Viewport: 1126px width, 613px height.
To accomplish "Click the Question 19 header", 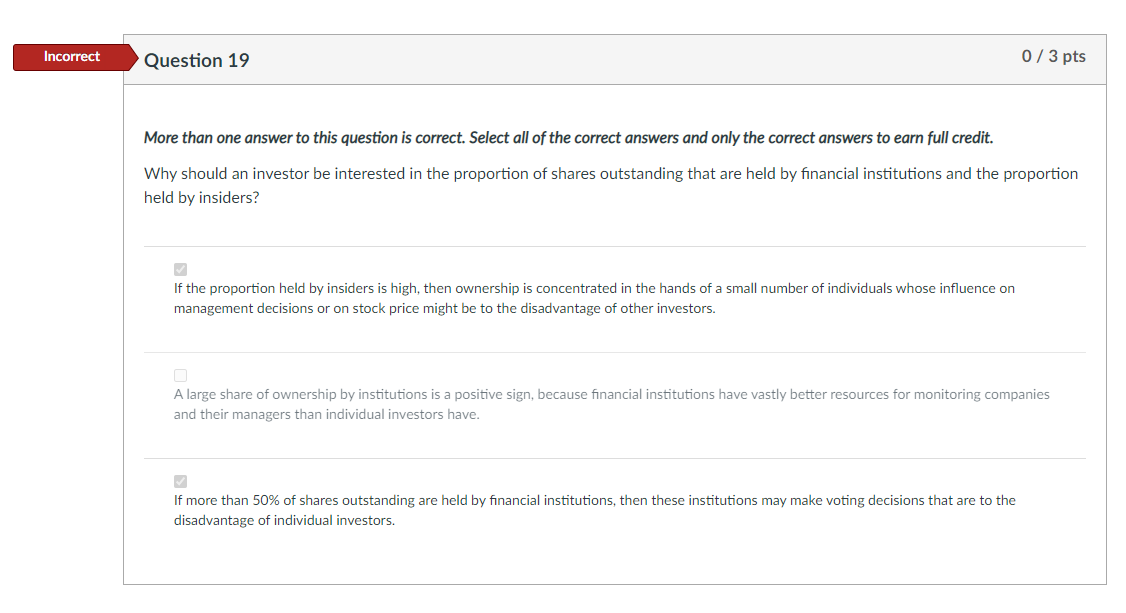I will tap(197, 60).
